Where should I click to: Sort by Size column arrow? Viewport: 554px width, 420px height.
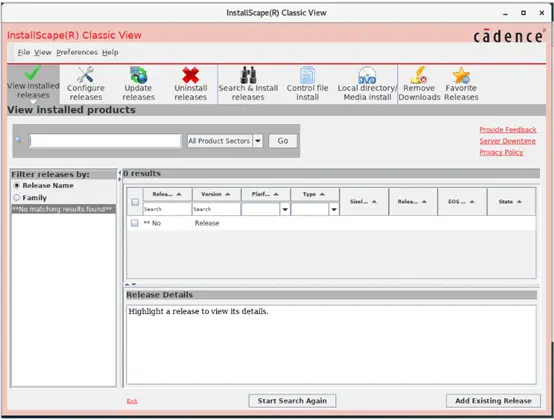click(x=374, y=202)
